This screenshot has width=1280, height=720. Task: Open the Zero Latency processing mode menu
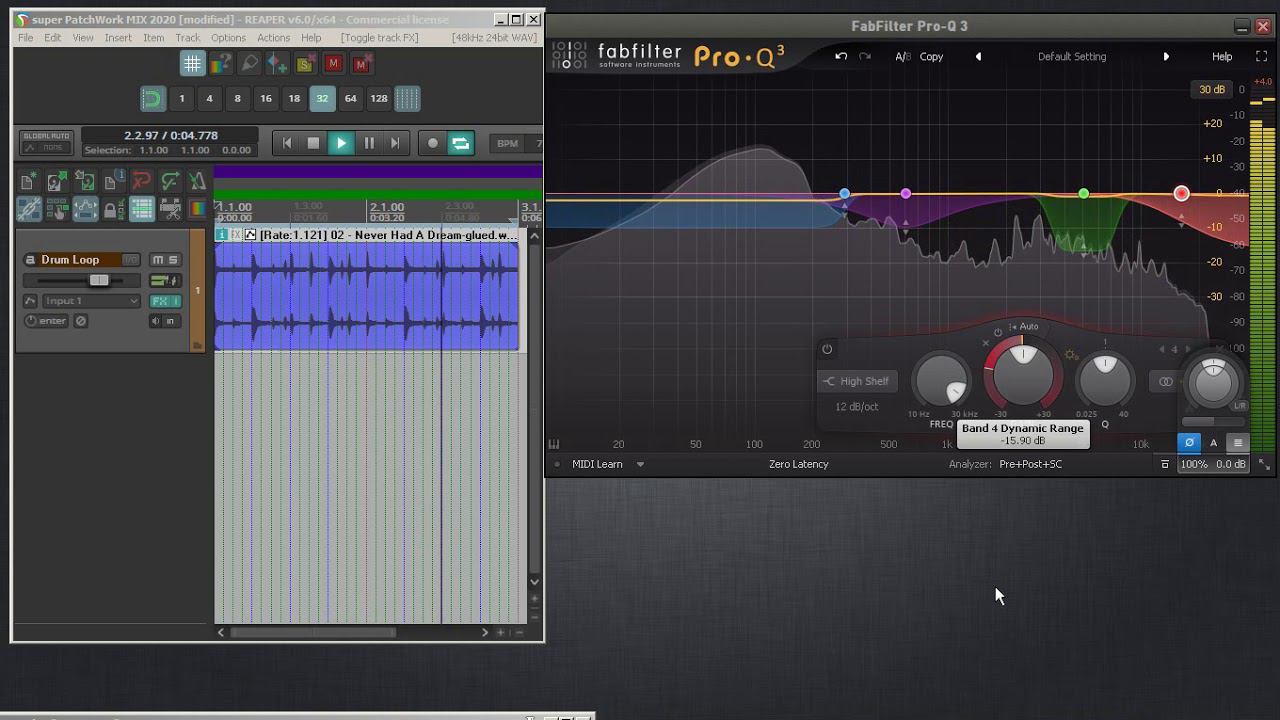pos(798,464)
